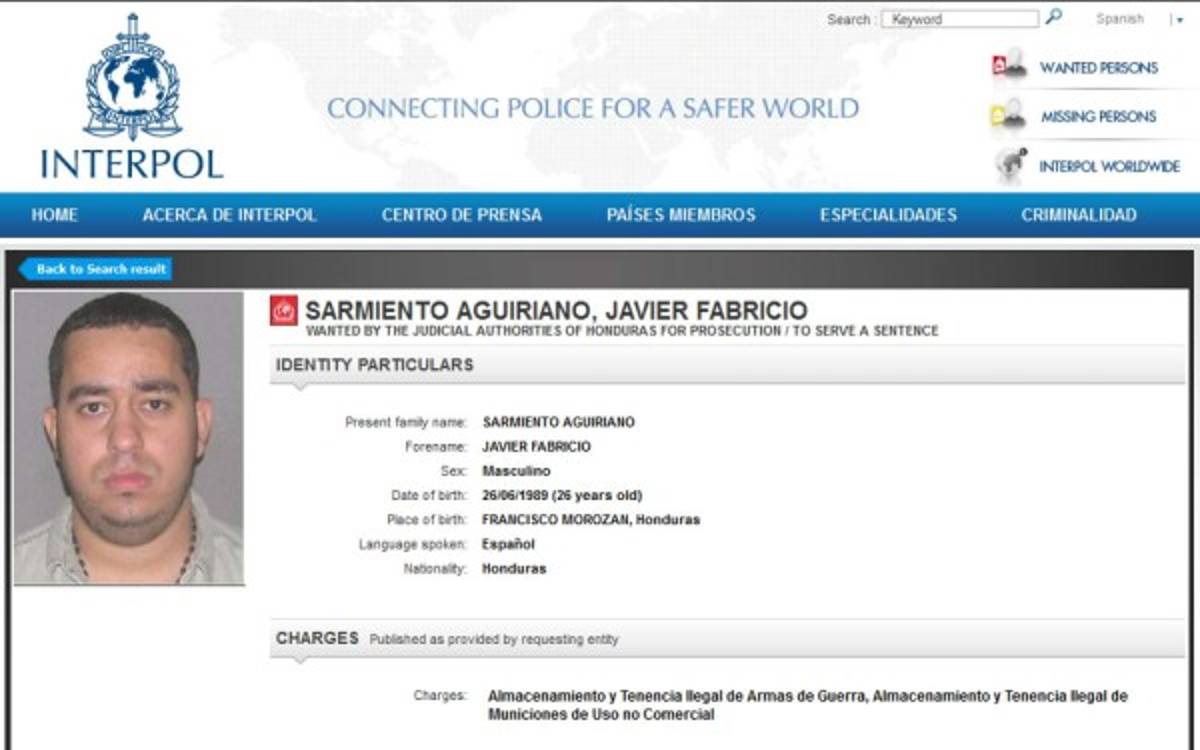Click the red notice icon beside the name
1200x750 pixels.
coord(284,311)
